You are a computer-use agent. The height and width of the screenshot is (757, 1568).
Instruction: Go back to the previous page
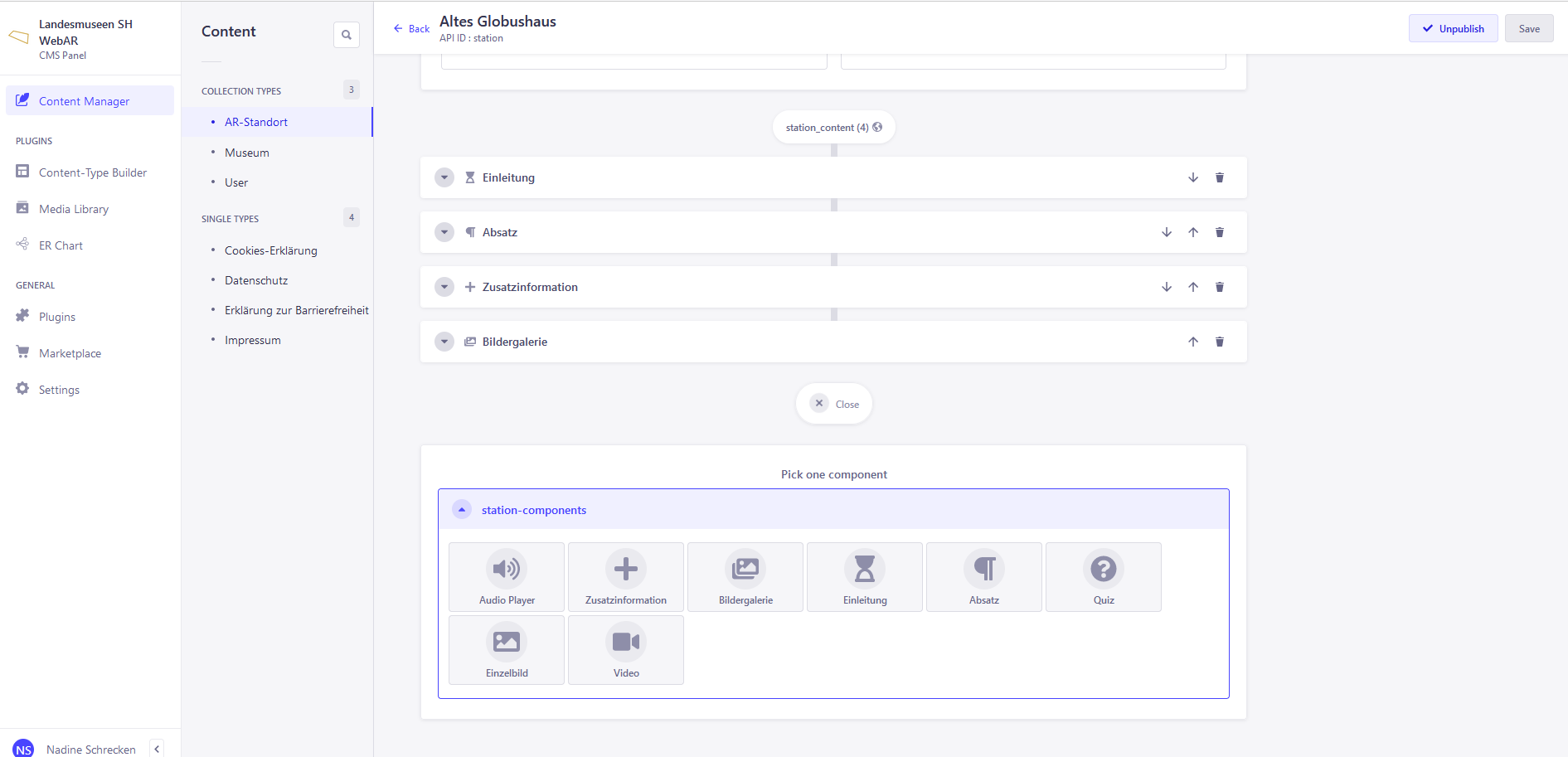point(411,29)
